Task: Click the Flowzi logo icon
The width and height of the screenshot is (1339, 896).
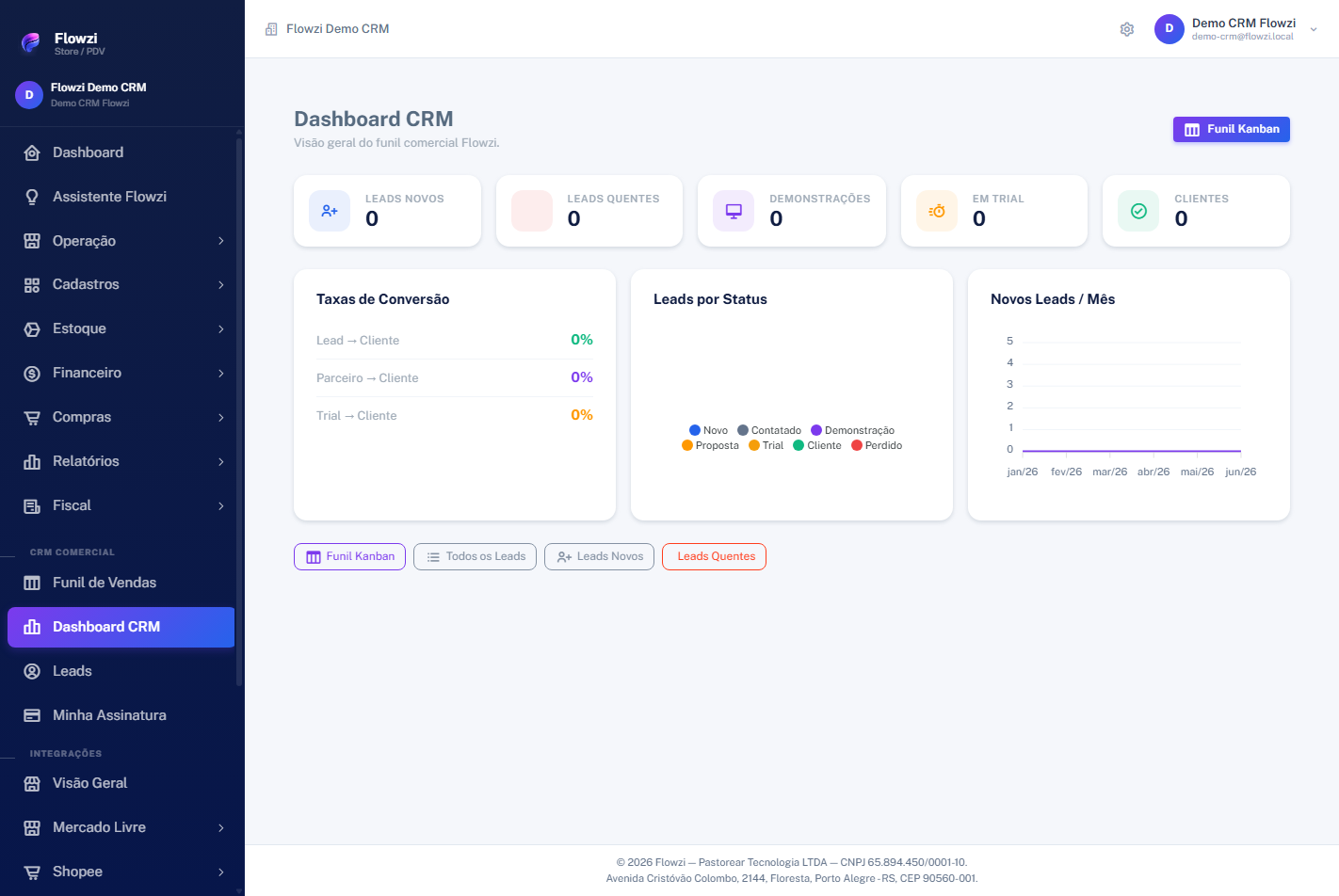Action: tap(31, 42)
